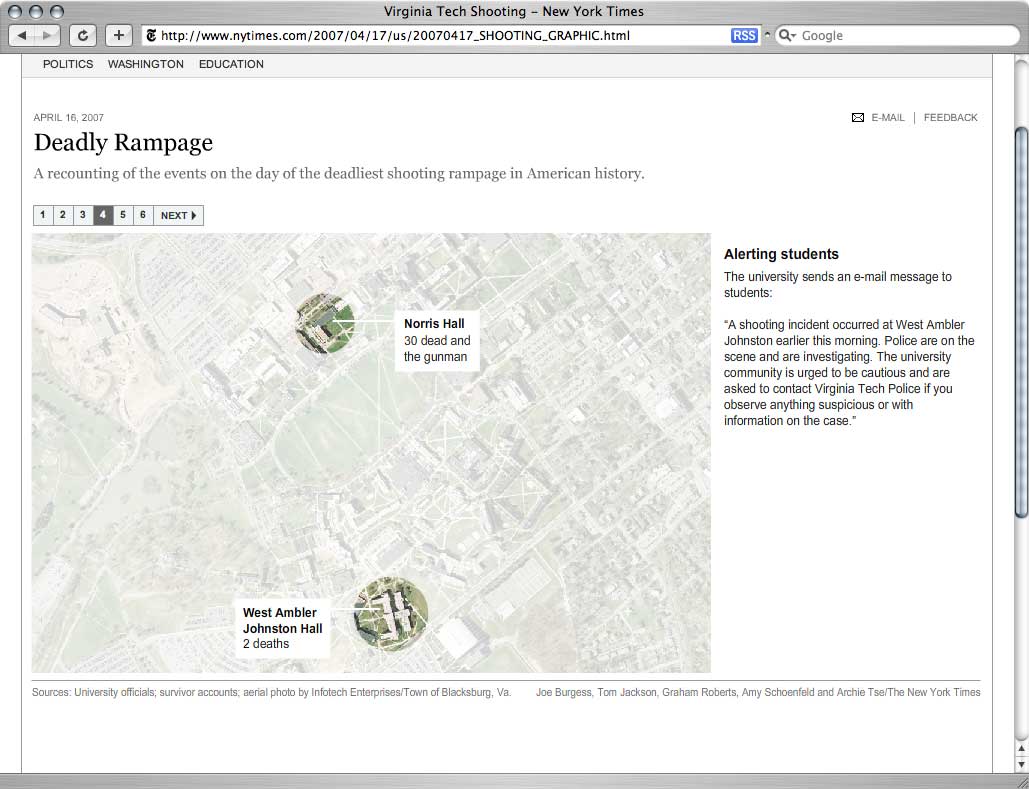Click the window zoom button
This screenshot has width=1029, height=789.
57,12
